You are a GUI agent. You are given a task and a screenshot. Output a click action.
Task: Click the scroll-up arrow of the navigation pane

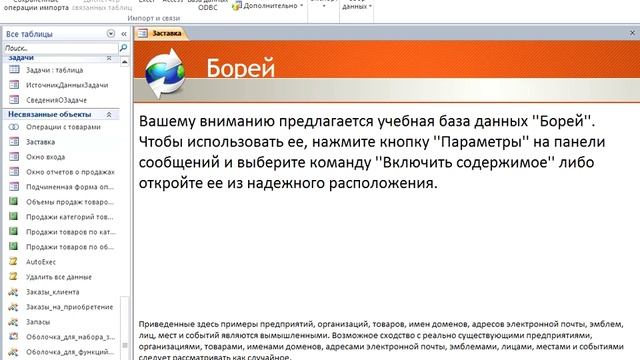coord(124,62)
